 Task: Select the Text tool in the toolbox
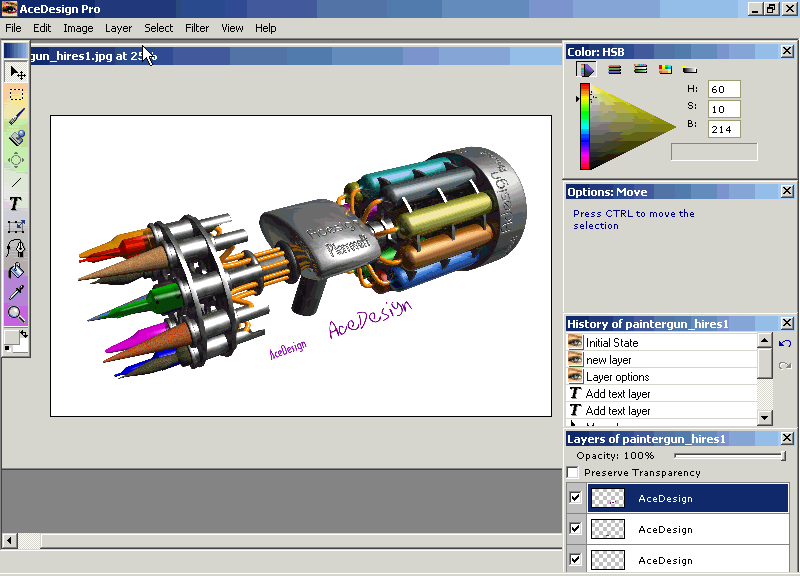(x=16, y=204)
